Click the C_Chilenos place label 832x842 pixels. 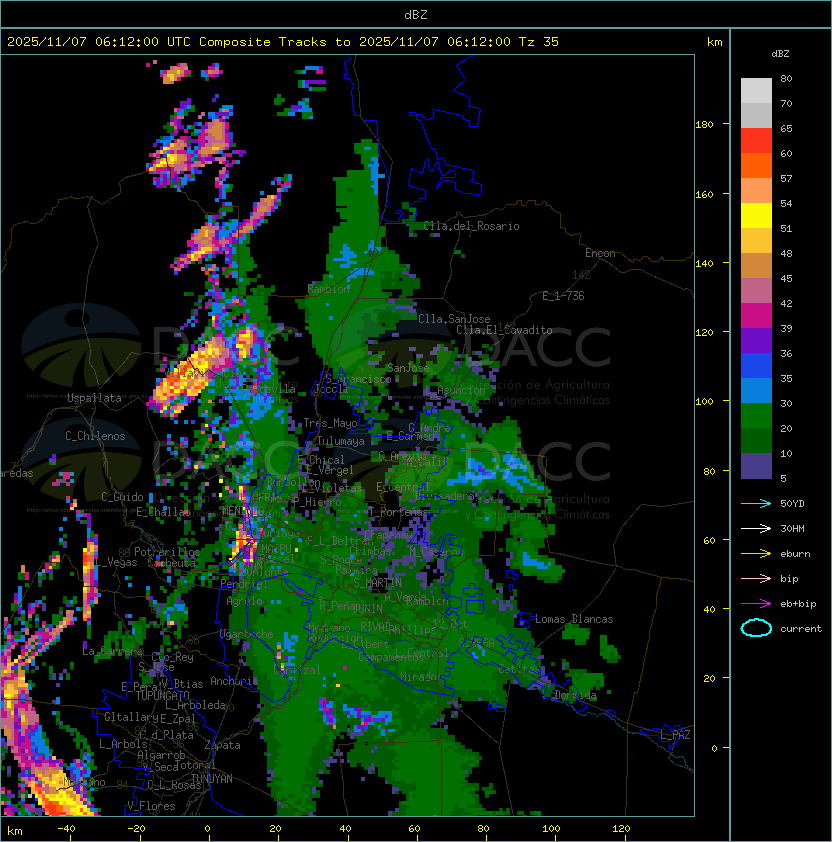pos(95,436)
